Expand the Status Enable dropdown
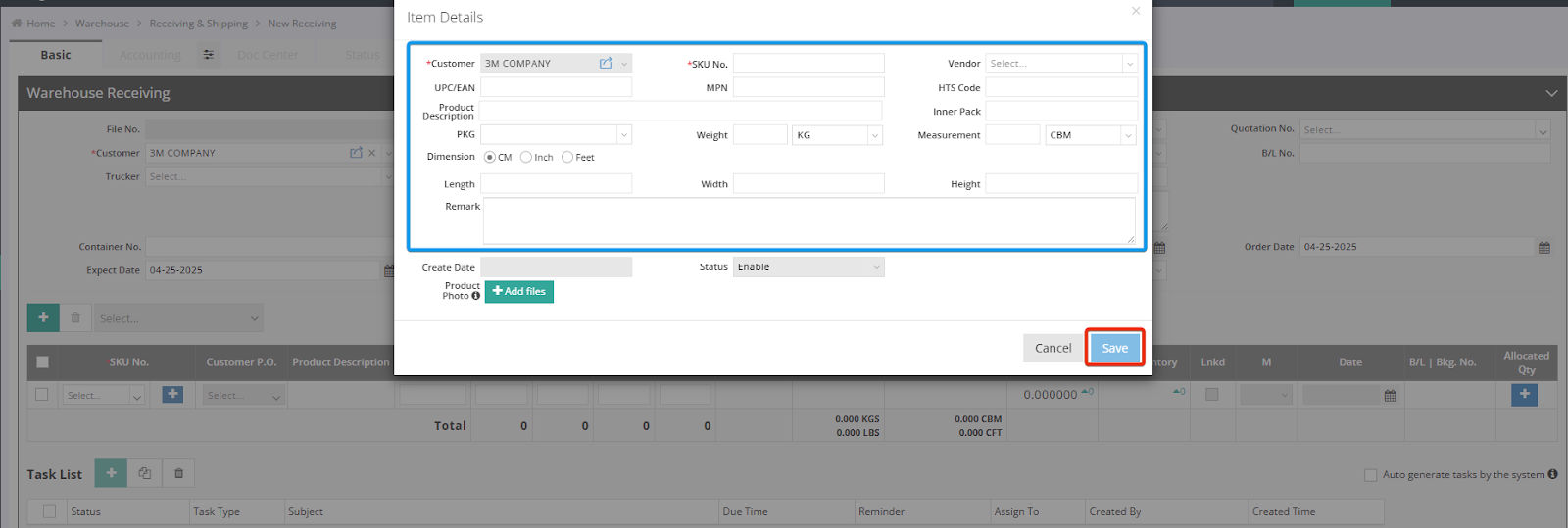Image resolution: width=1568 pixels, height=528 pixels. tap(808, 267)
